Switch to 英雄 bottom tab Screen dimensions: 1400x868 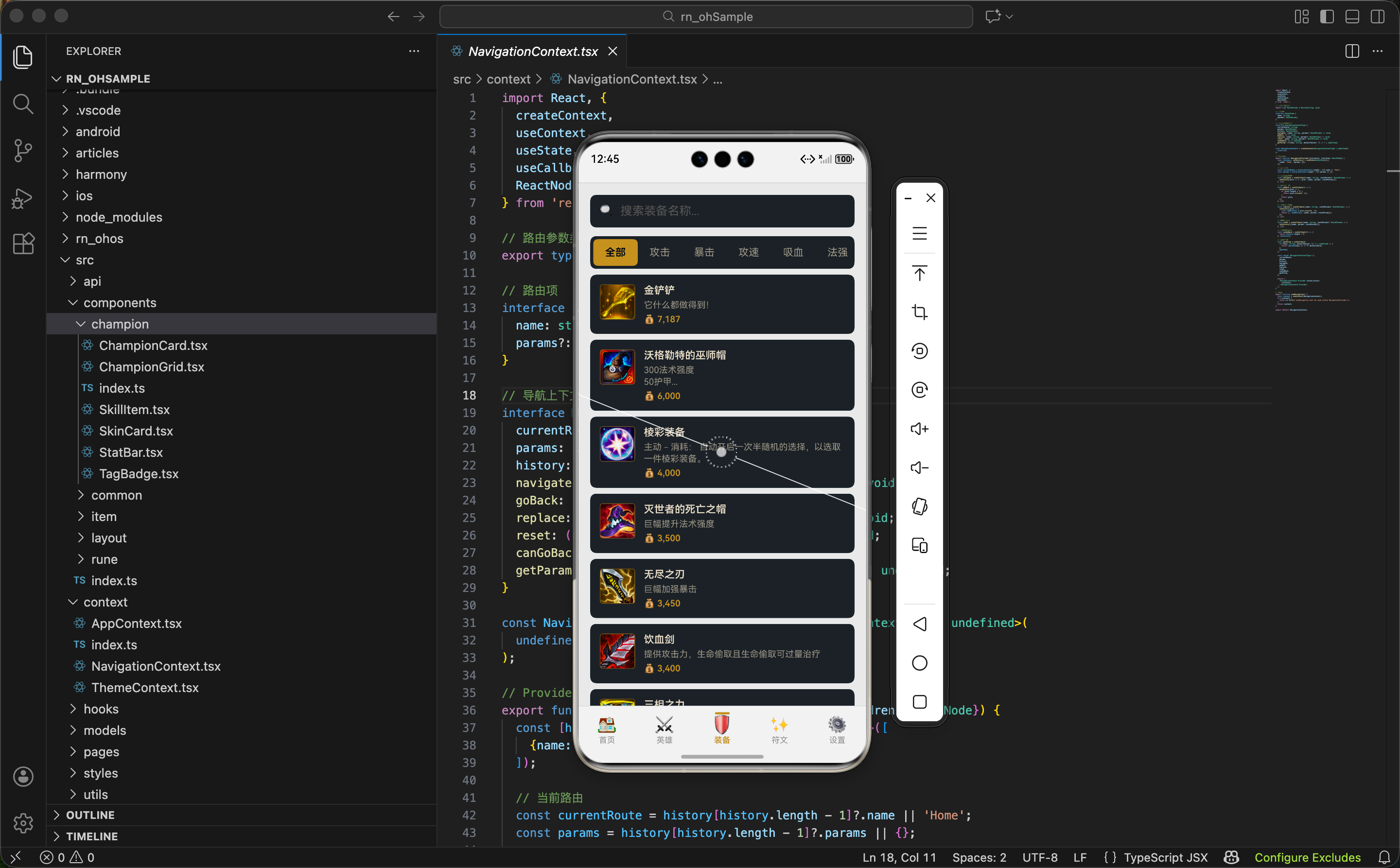(x=665, y=729)
